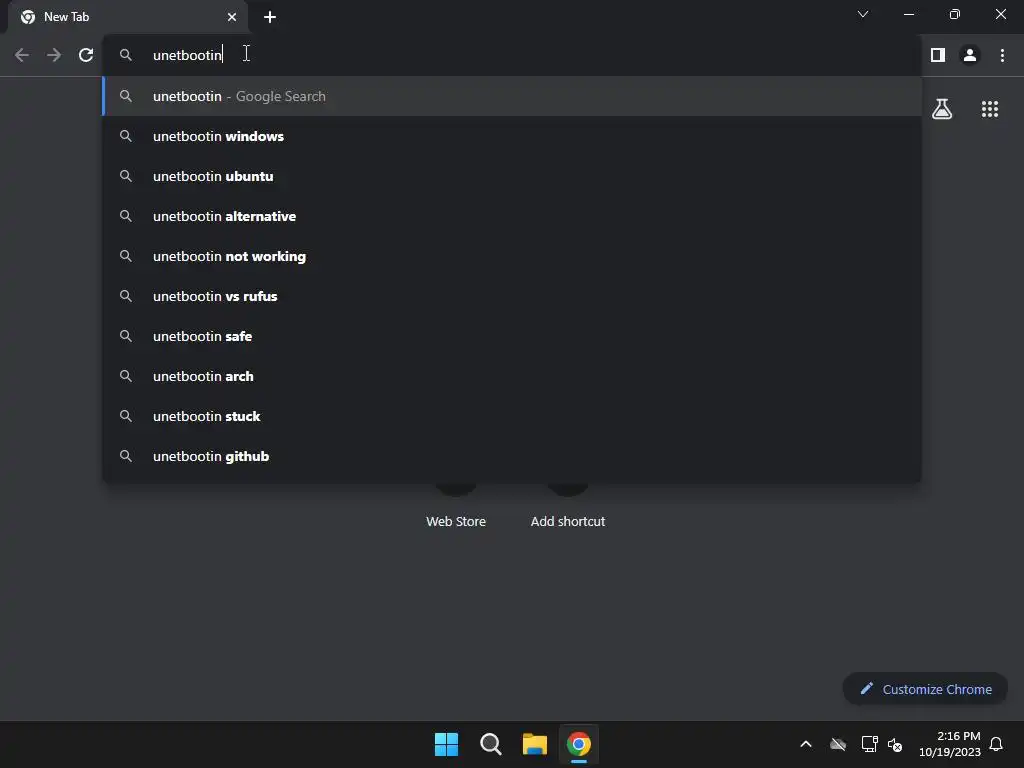The width and height of the screenshot is (1024, 768).
Task: Open Chrome's three-dot menu
Action: click(1002, 55)
